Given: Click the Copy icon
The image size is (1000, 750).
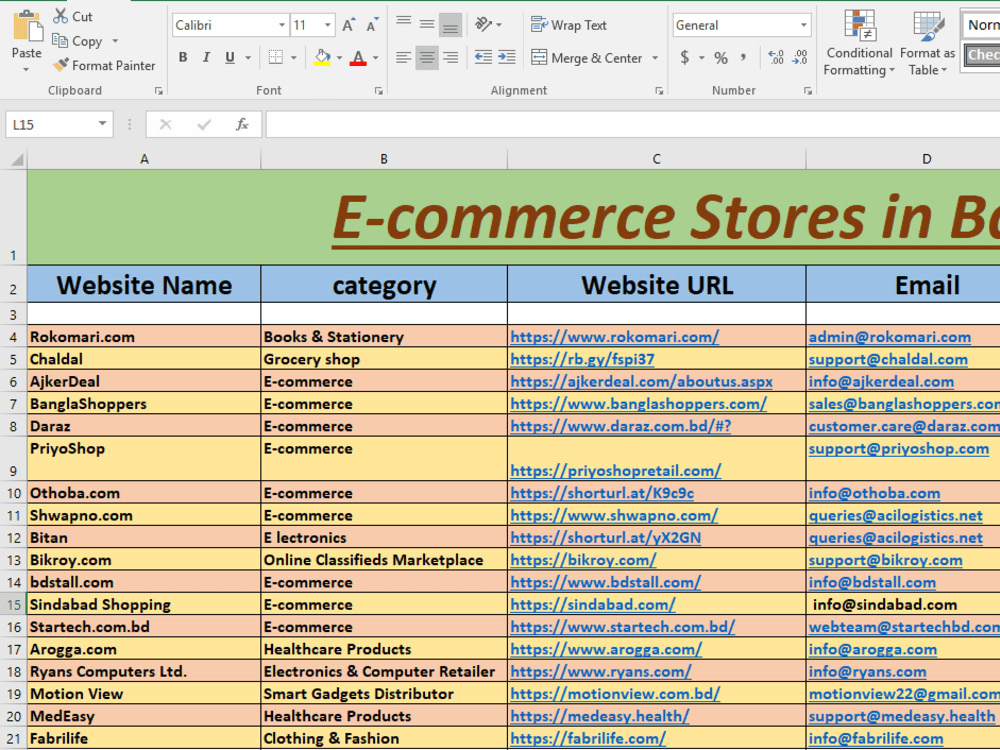Looking at the screenshot, I should [x=60, y=41].
